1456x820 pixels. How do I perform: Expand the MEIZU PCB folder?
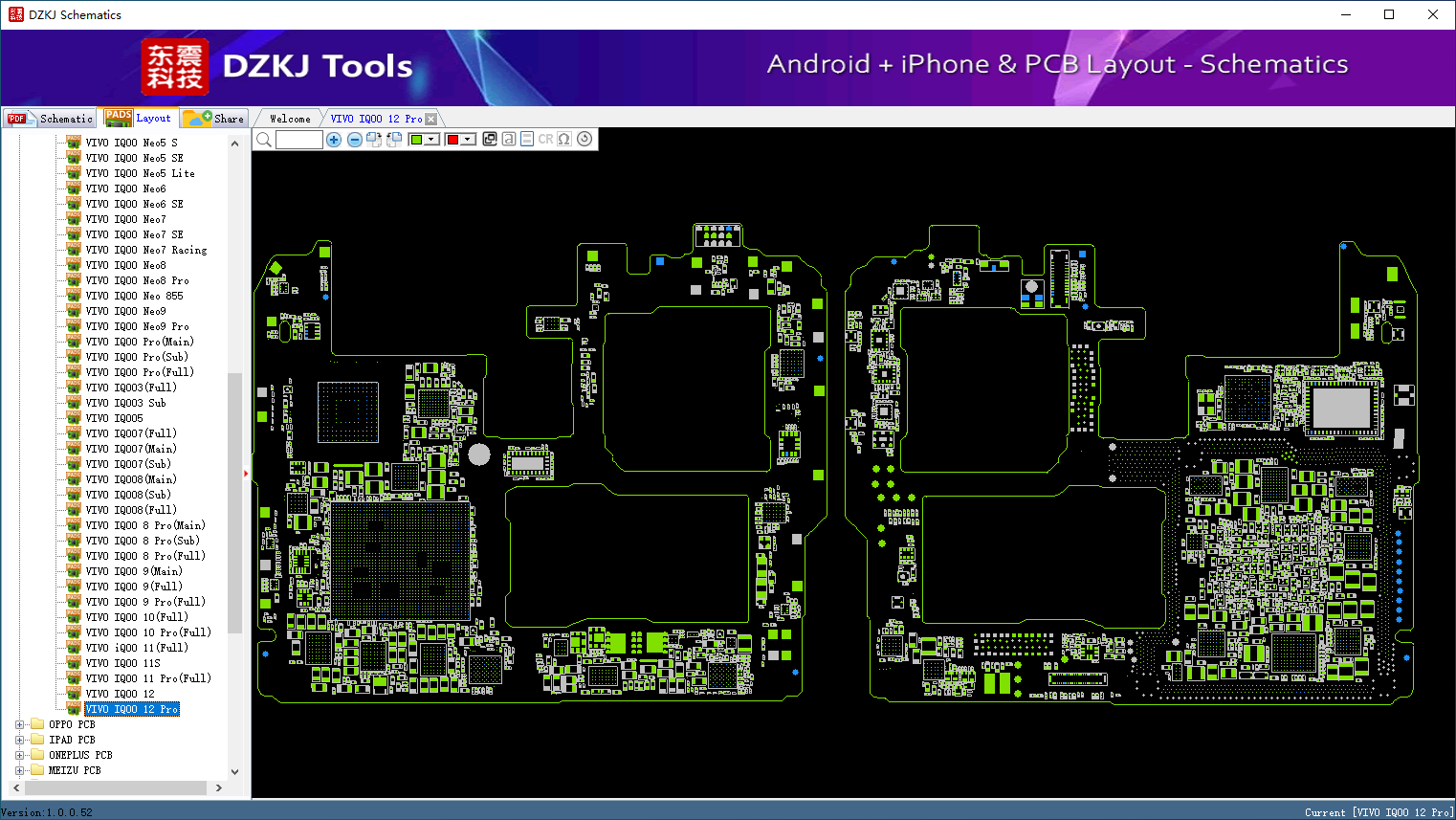tap(19, 770)
